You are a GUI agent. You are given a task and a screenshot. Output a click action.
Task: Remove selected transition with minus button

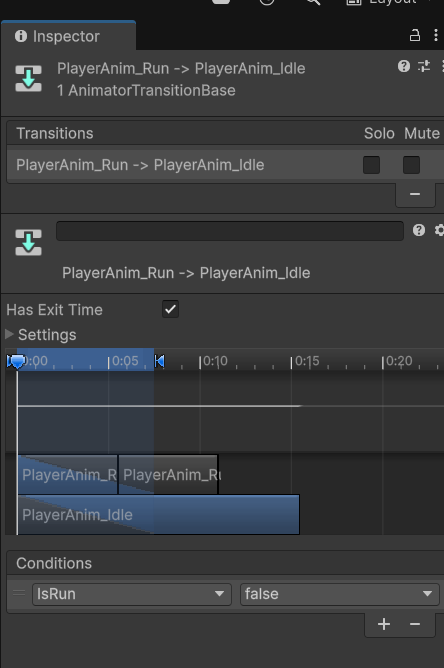(415, 194)
